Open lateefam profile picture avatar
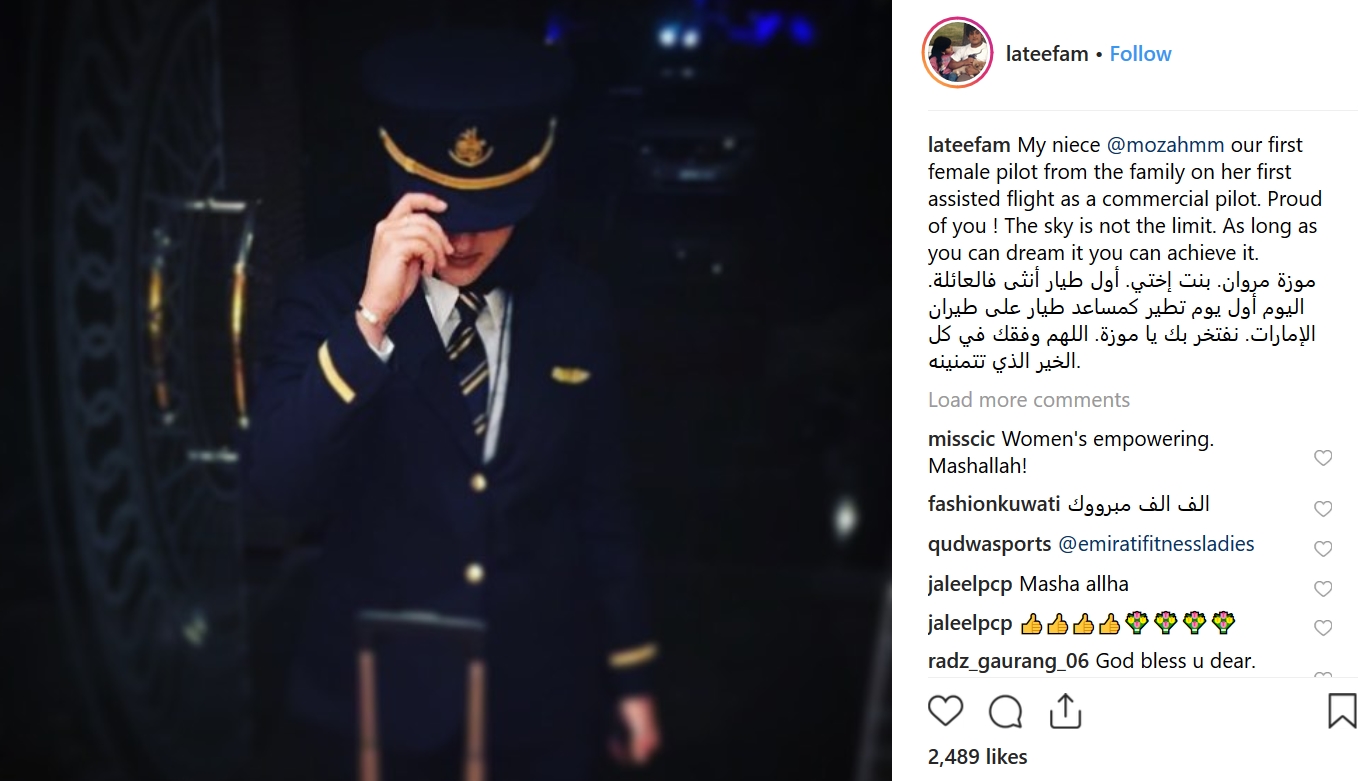Screen dimensions: 1364x781 (957, 53)
